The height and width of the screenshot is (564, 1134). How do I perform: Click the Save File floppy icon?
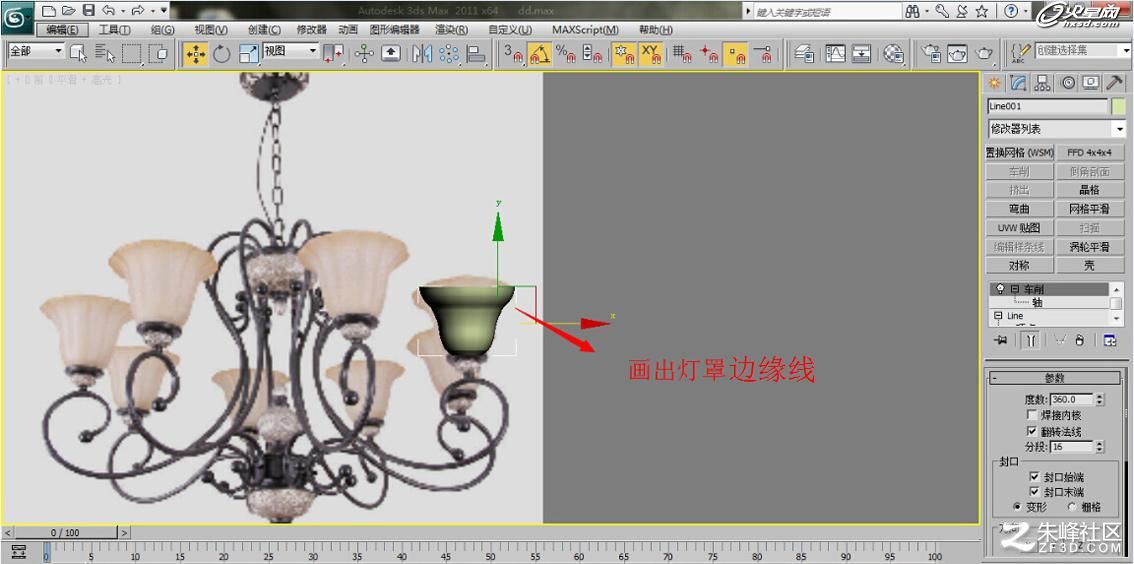point(88,11)
